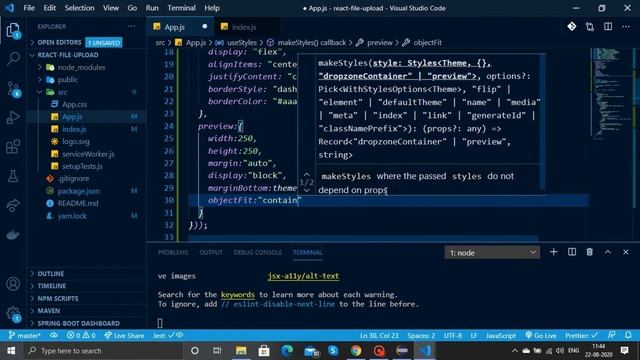Open the Explorer view in activity bar
The width and height of the screenshot is (640, 360).
(x=13, y=31)
